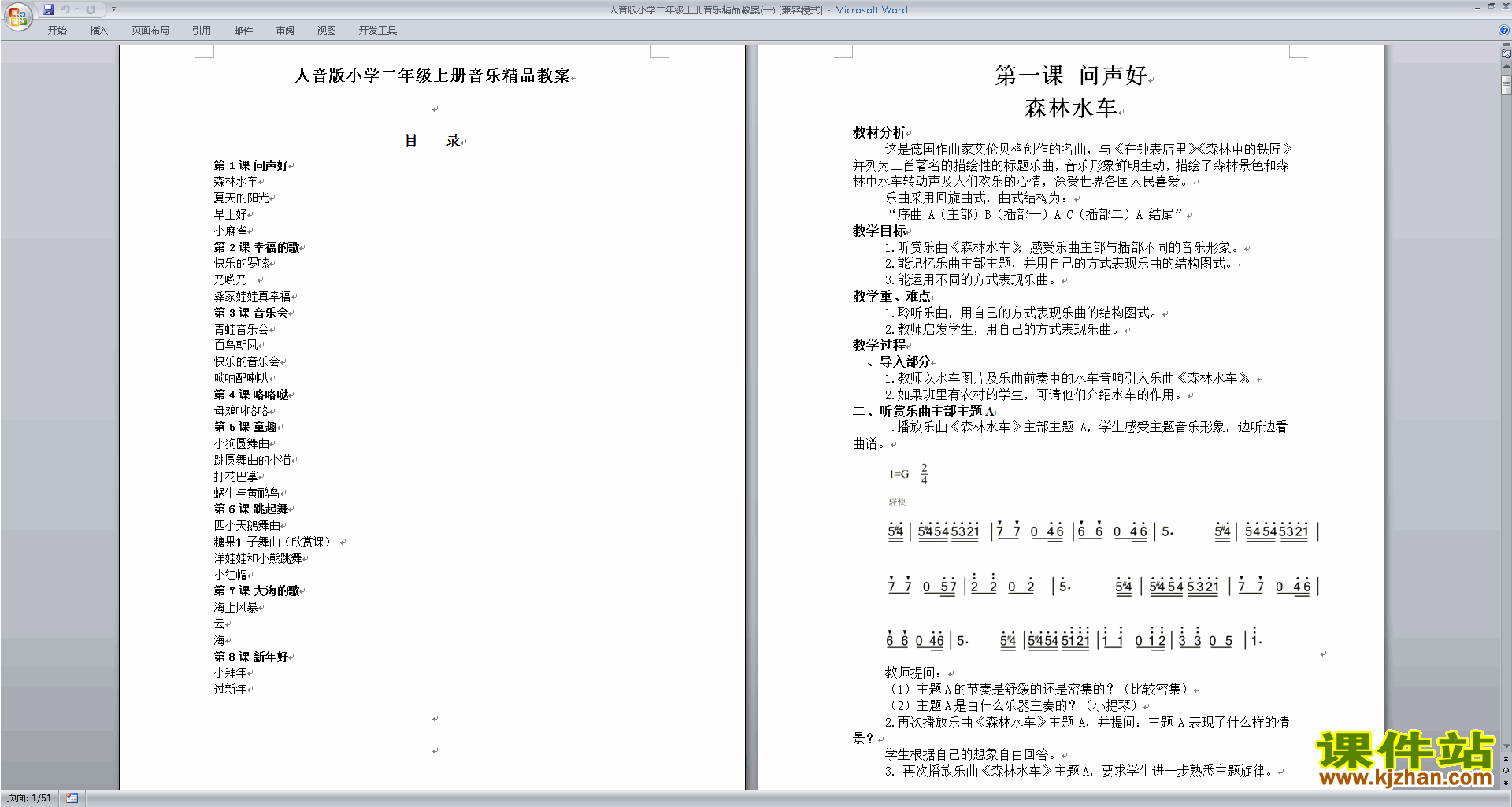Click the 第一课 问声好 page heading
The height and width of the screenshot is (807, 1512).
click(x=1071, y=76)
